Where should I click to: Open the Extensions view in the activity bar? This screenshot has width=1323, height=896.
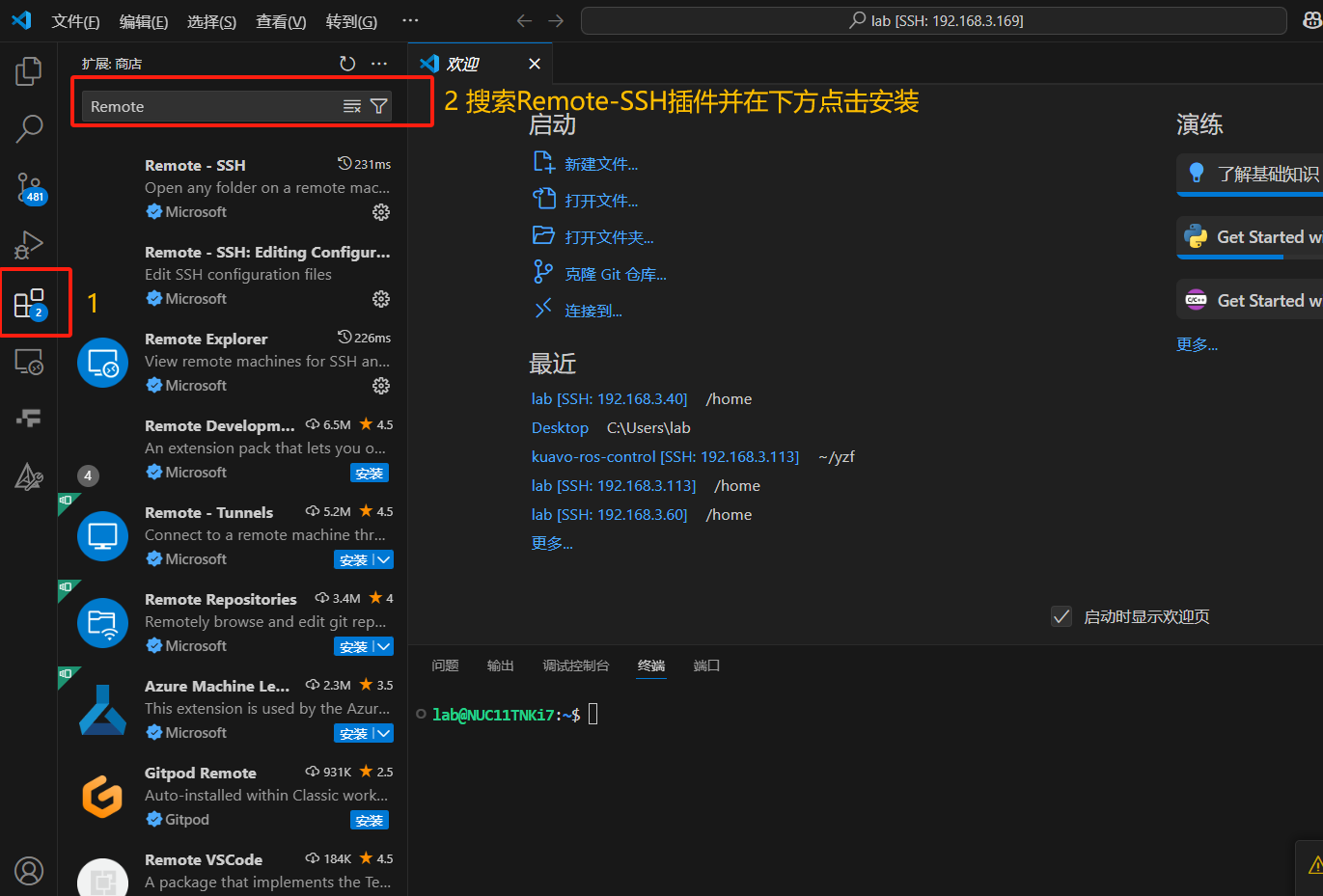coord(29,302)
